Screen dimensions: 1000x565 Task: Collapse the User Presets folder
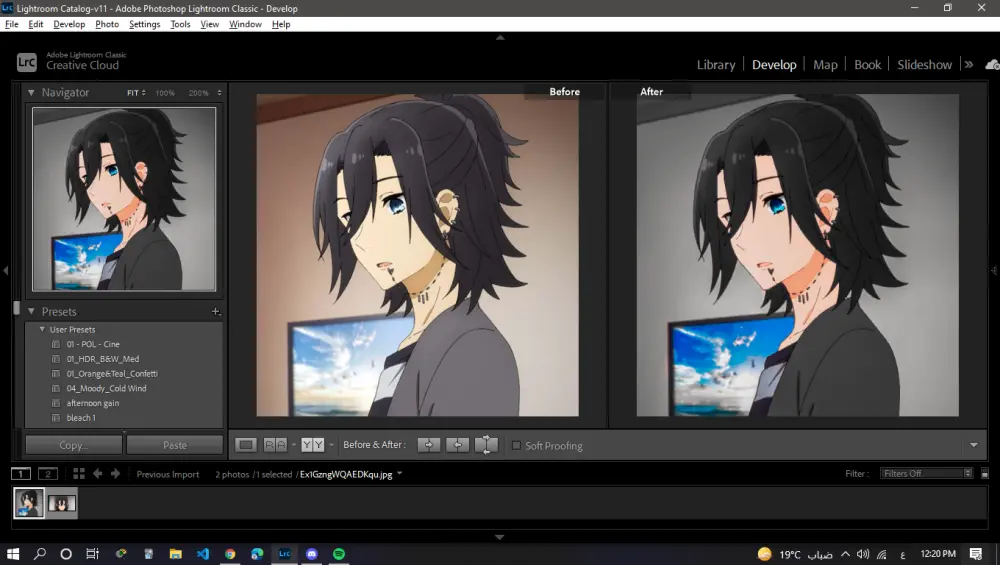tap(42, 330)
